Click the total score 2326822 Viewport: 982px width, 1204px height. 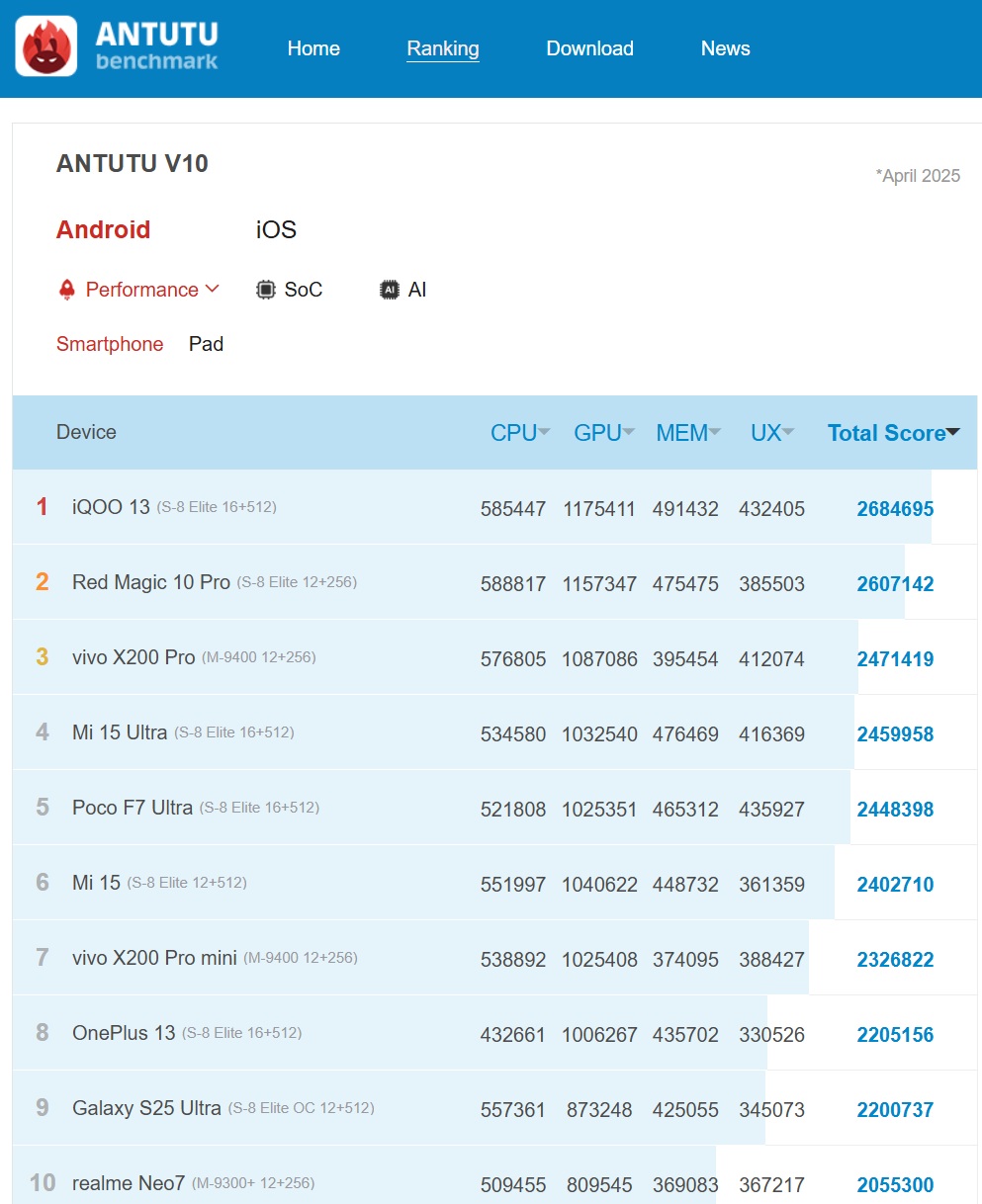point(895,960)
